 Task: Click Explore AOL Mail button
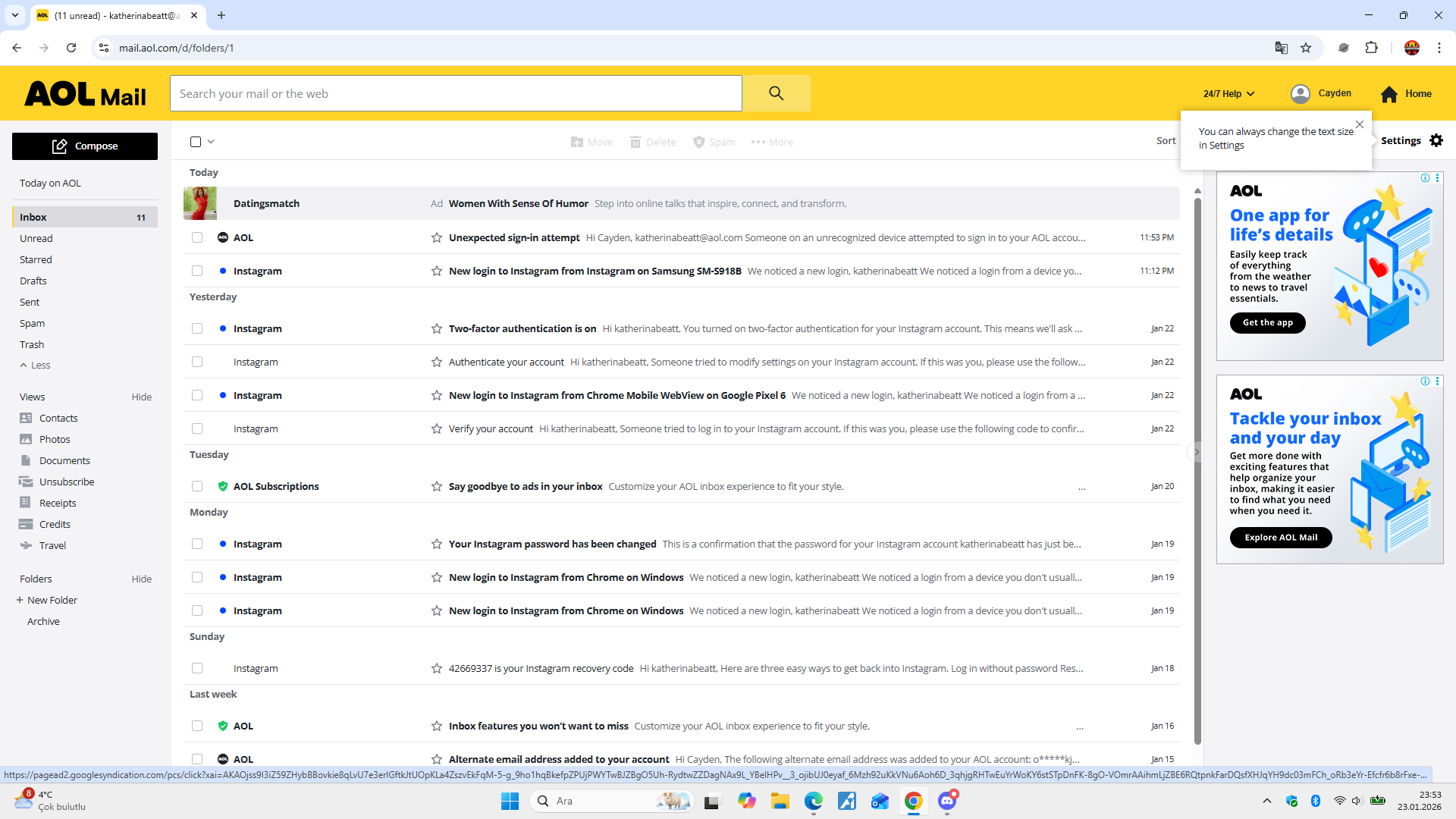coord(1281,538)
